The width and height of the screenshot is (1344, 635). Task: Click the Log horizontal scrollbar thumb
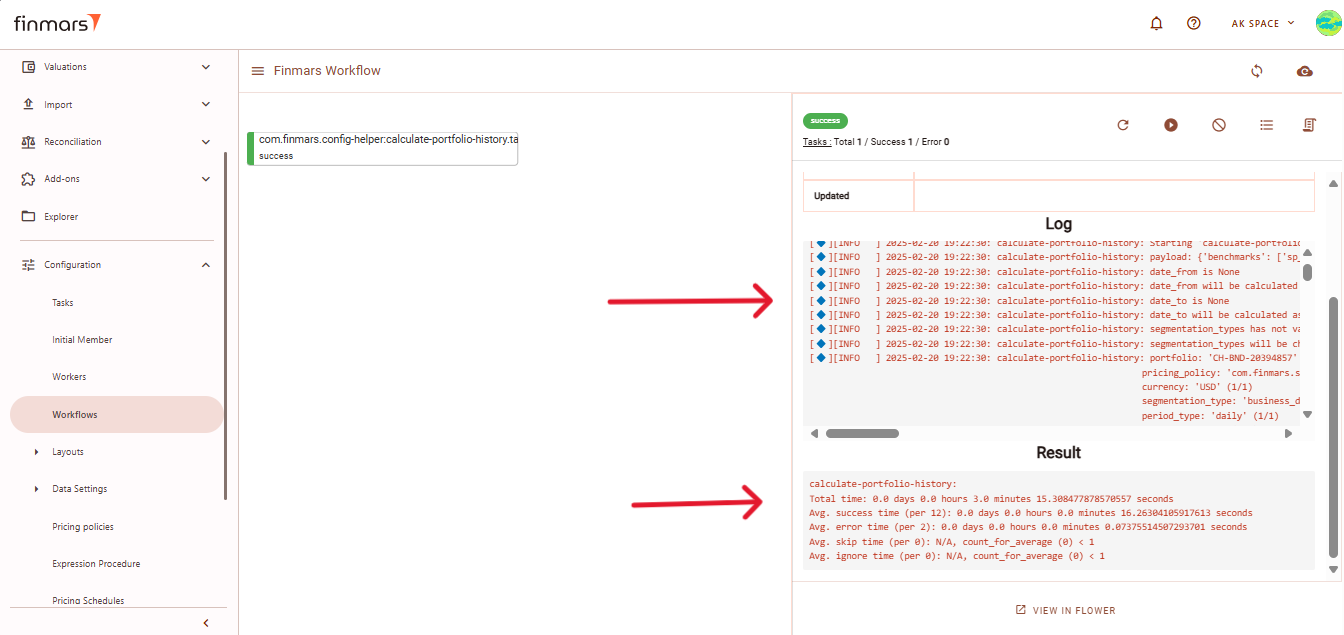coord(862,434)
